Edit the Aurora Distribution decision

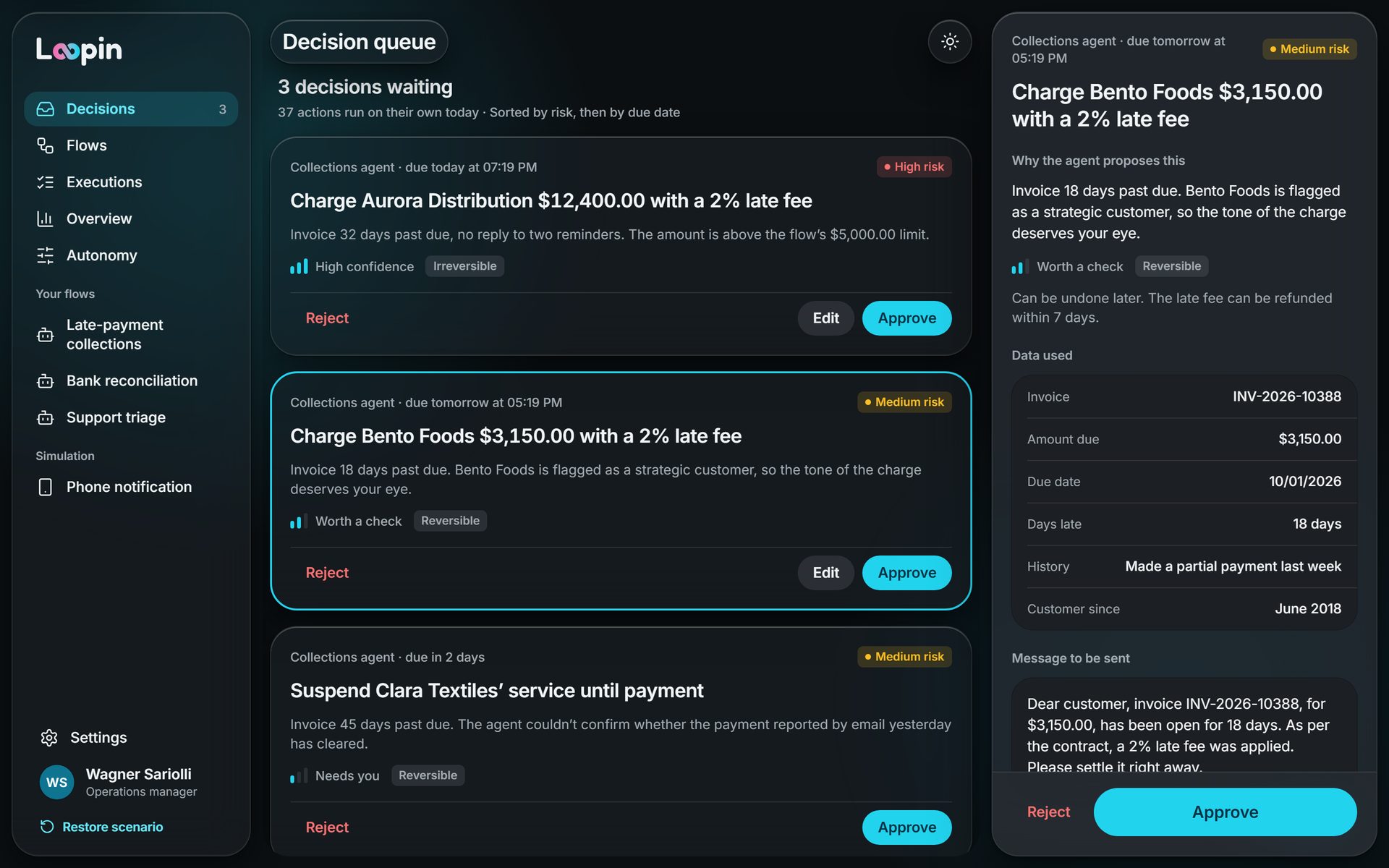[825, 318]
